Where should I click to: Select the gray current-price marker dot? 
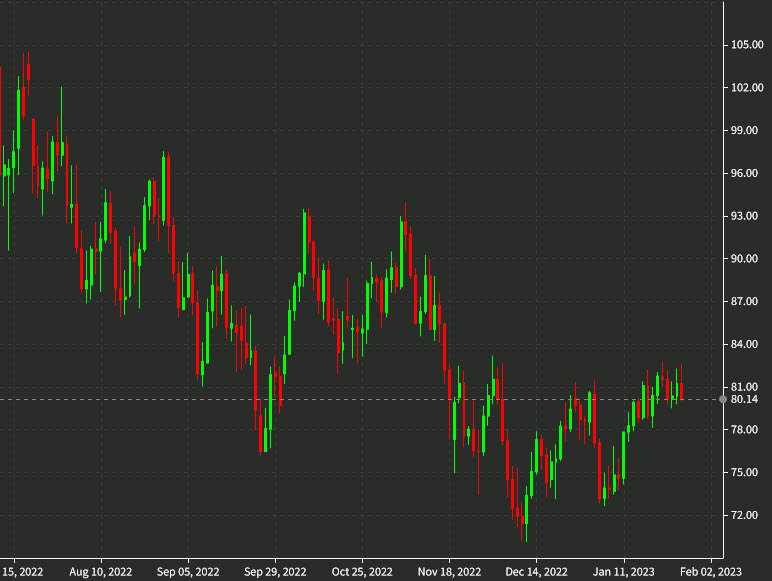(723, 399)
